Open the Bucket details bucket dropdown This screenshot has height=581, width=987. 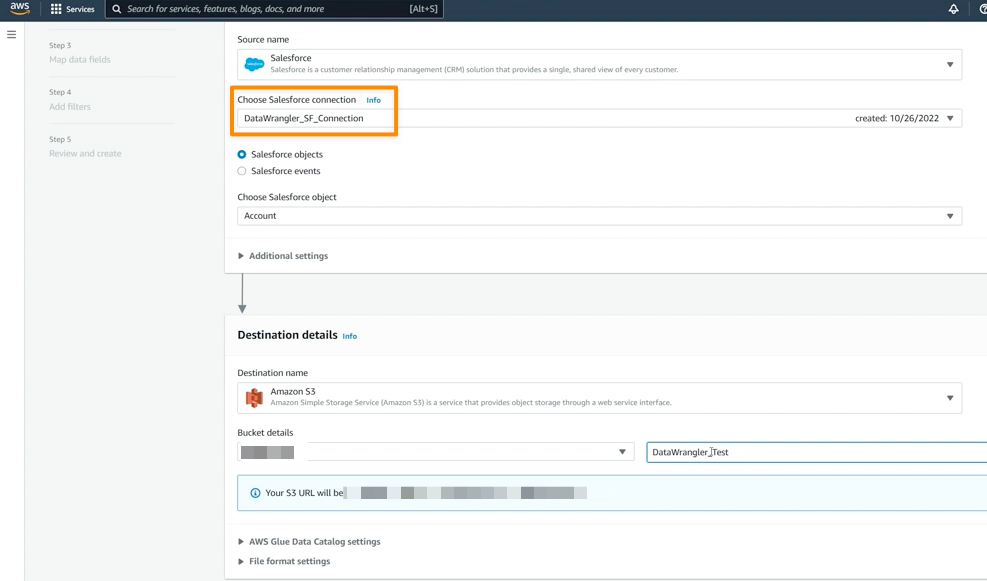[x=436, y=452]
